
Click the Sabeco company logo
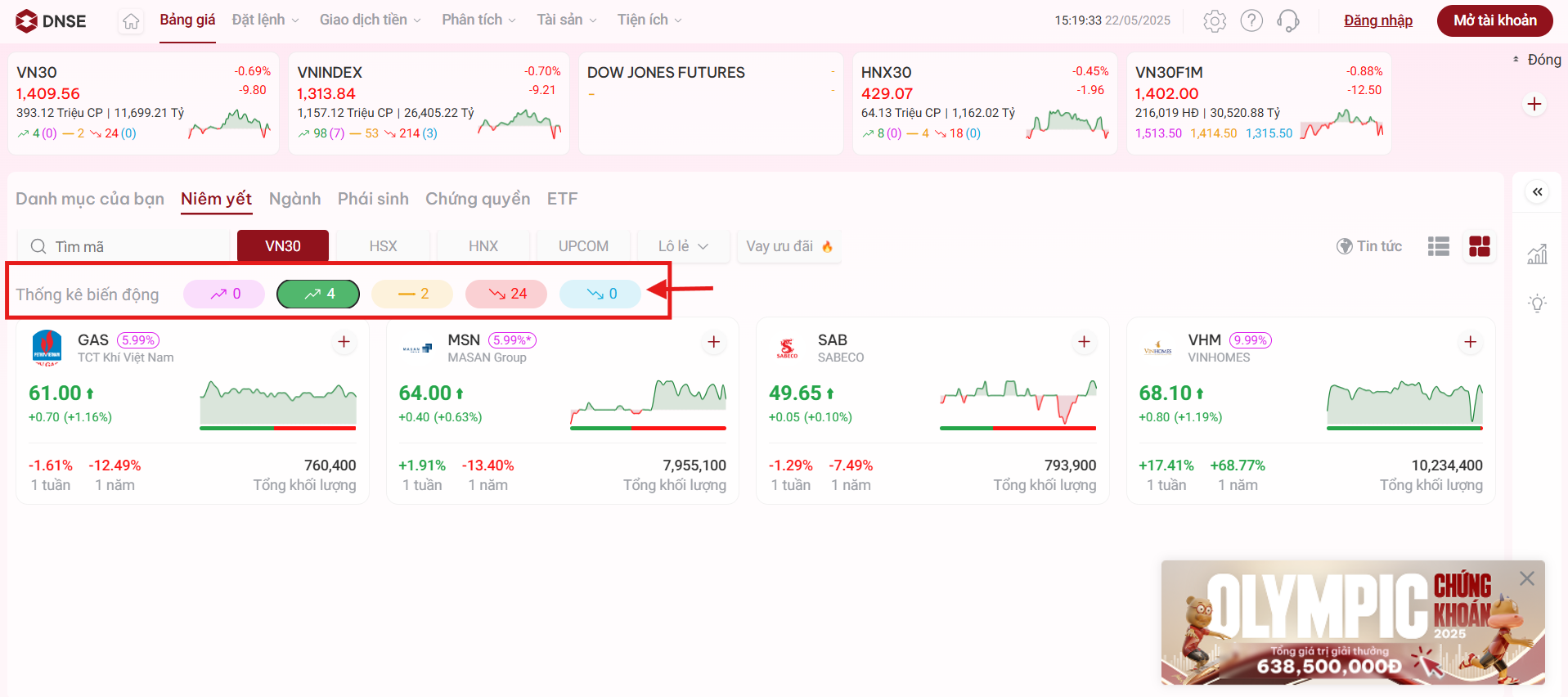coord(788,348)
